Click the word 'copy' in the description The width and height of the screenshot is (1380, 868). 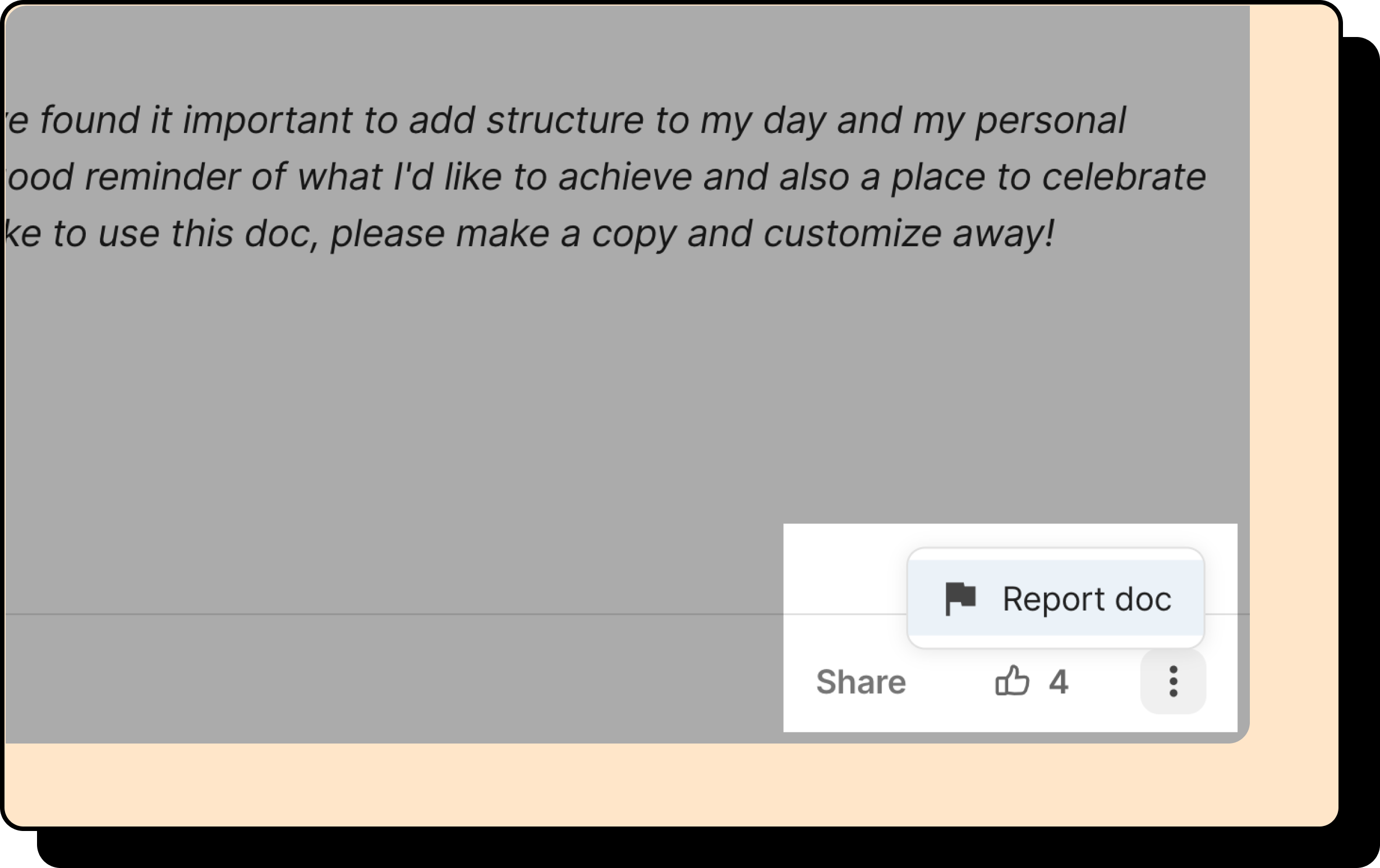point(634,235)
